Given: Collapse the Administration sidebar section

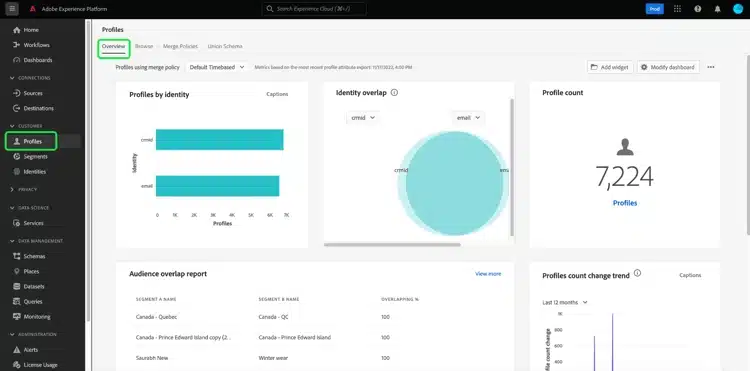Looking at the screenshot, I should 33,335.
